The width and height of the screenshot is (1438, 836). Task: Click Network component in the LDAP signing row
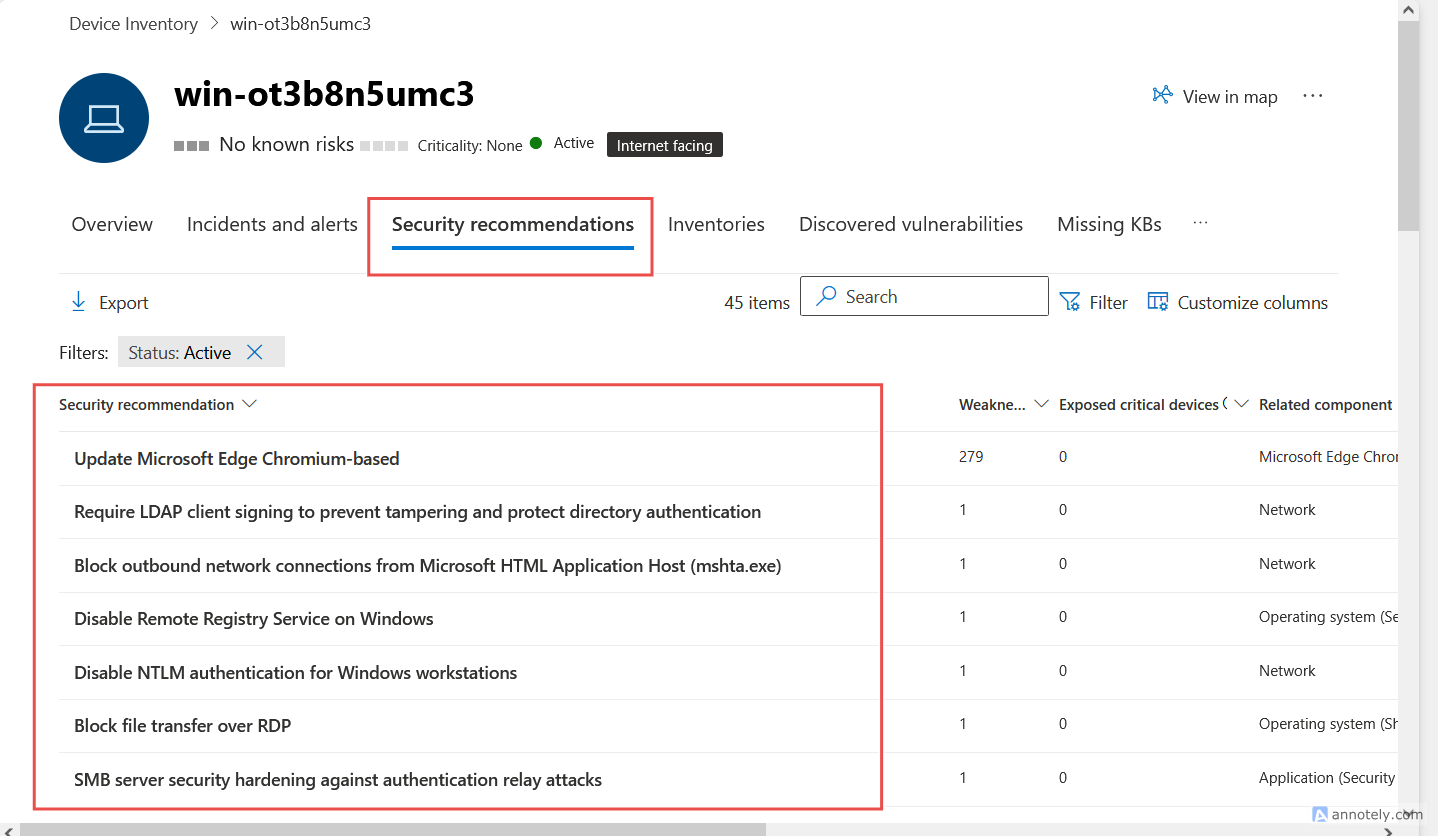point(1287,510)
